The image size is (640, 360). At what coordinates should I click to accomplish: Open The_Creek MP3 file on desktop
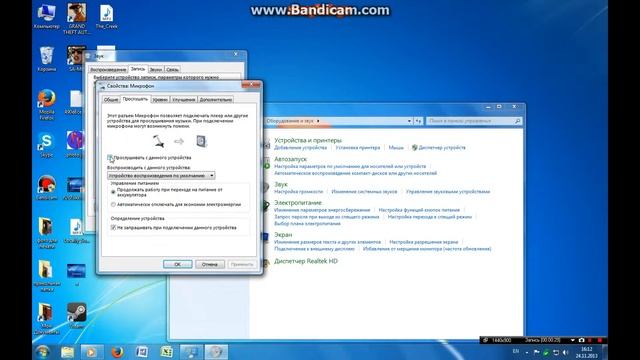pyautogui.click(x=107, y=16)
